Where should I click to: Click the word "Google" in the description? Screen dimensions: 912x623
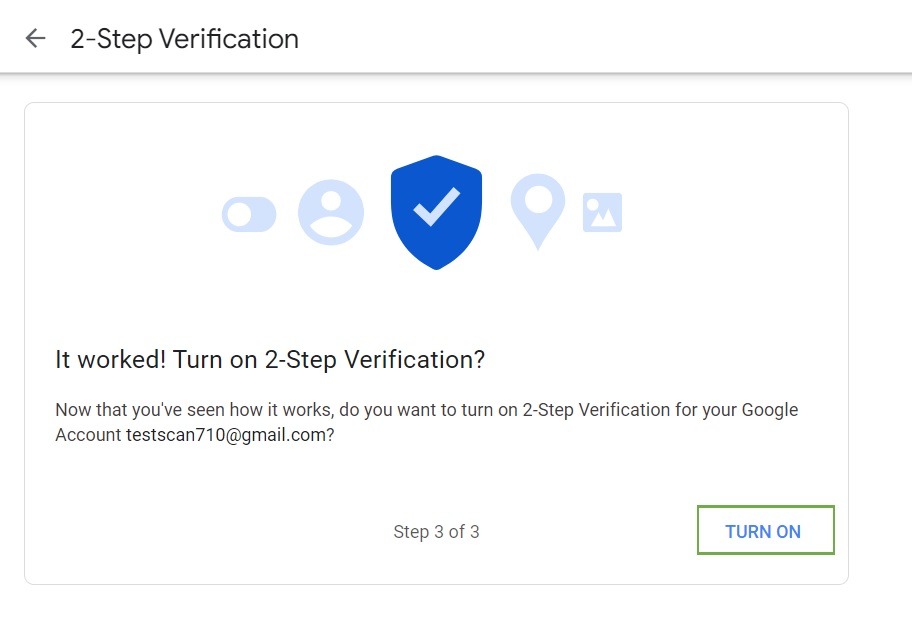(x=768, y=411)
